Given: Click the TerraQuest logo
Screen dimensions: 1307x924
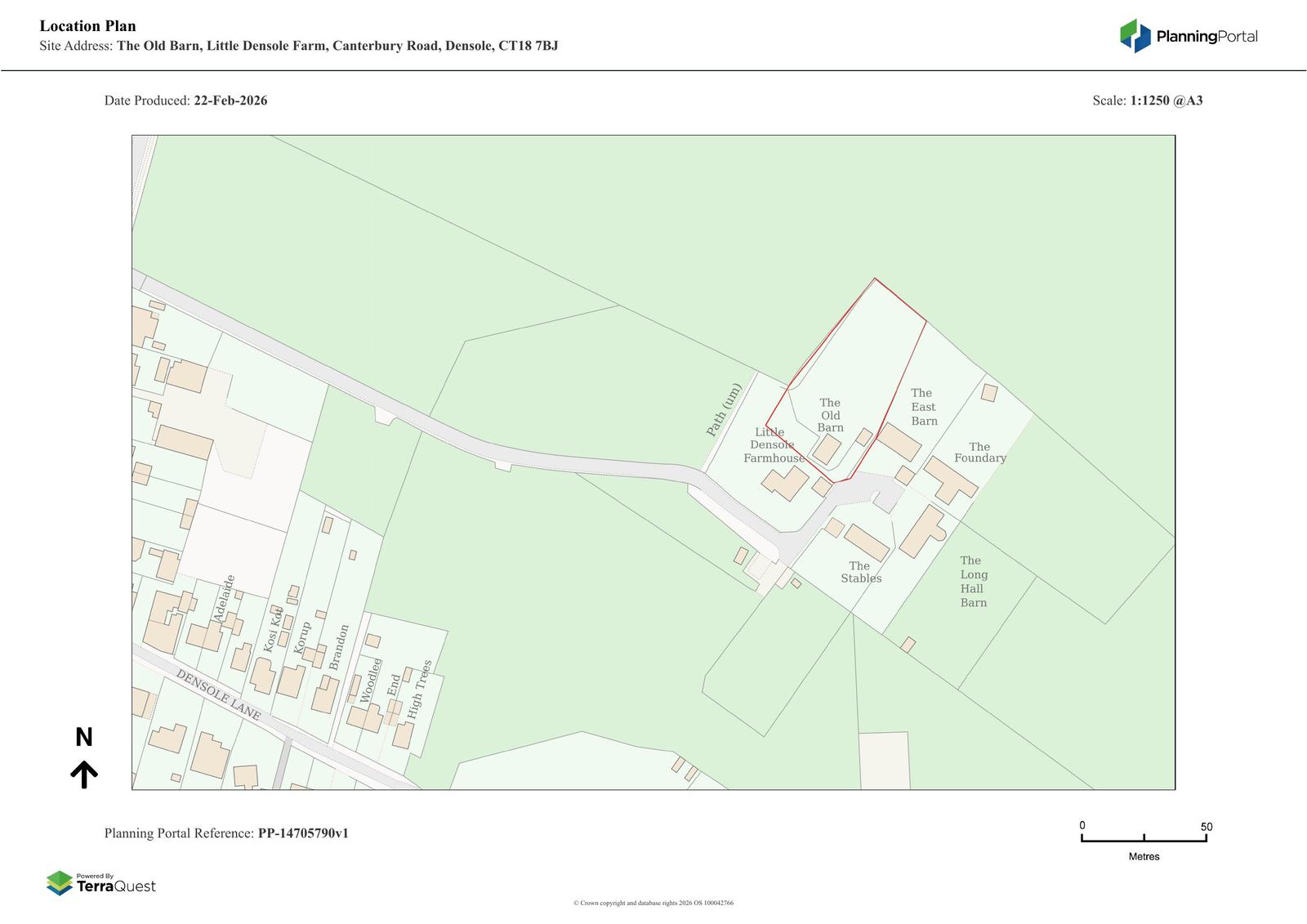Looking at the screenshot, I should 100,883.
